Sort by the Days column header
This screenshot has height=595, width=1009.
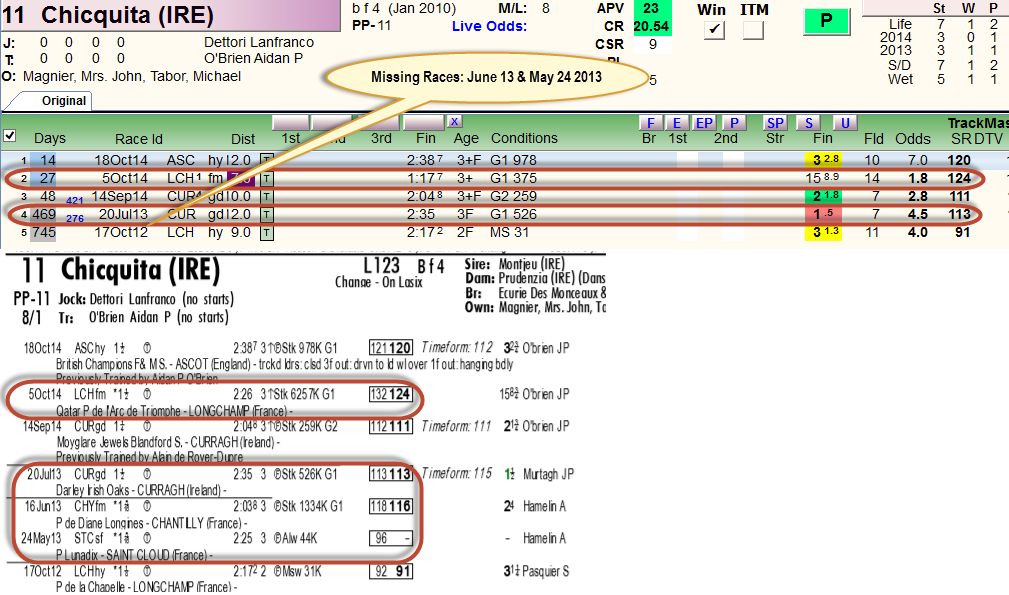pyautogui.click(x=50, y=138)
